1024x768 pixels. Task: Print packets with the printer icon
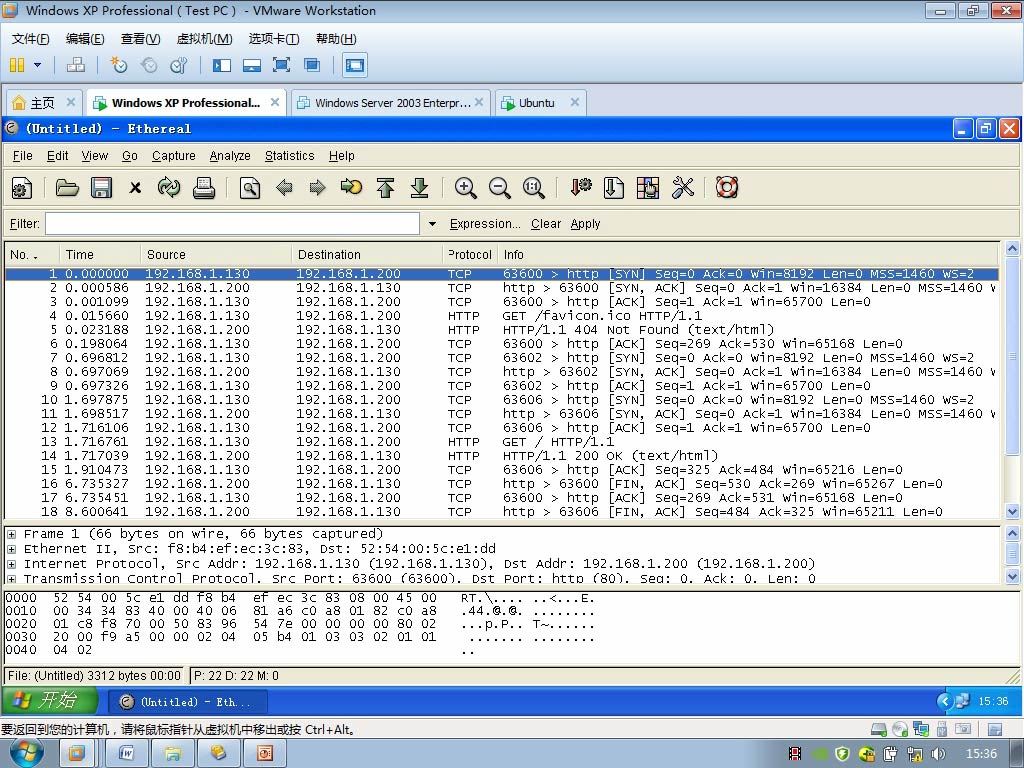[x=204, y=189]
